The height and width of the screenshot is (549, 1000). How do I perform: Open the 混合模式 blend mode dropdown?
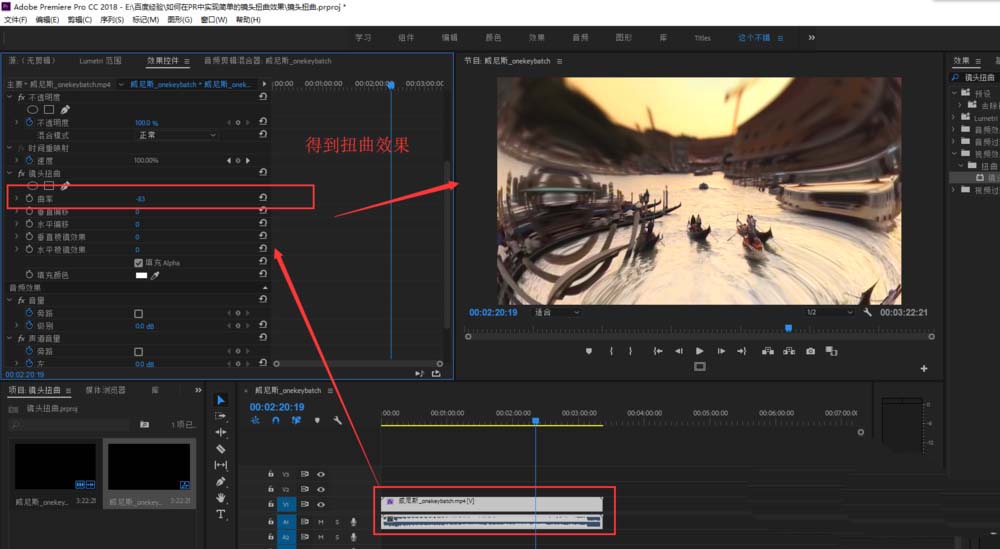[177, 135]
